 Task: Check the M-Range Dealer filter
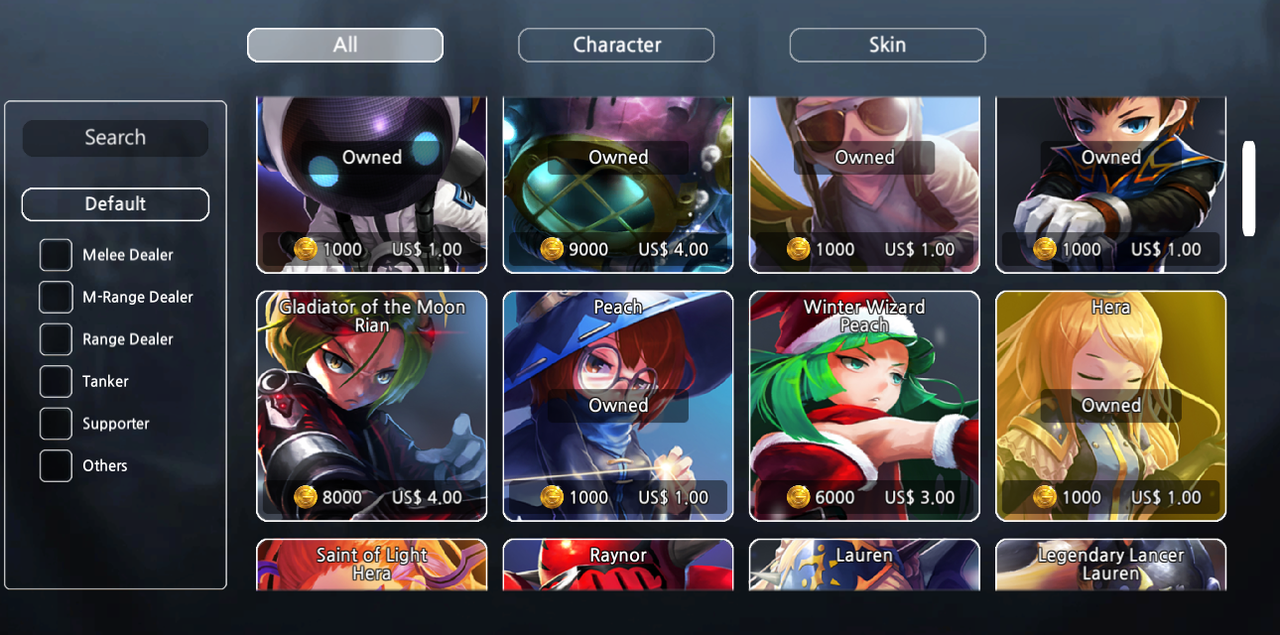(x=56, y=297)
